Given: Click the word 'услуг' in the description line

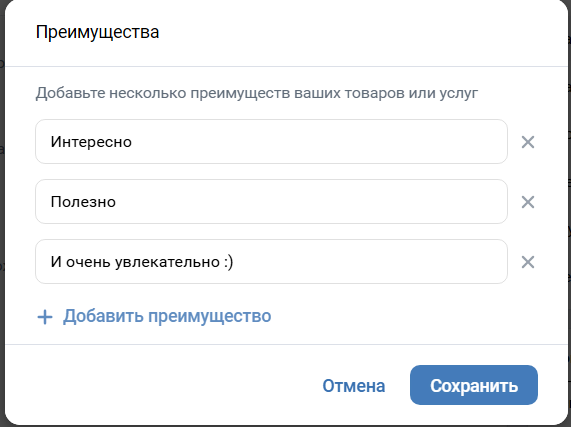Looking at the screenshot, I should pyautogui.click(x=458, y=94).
